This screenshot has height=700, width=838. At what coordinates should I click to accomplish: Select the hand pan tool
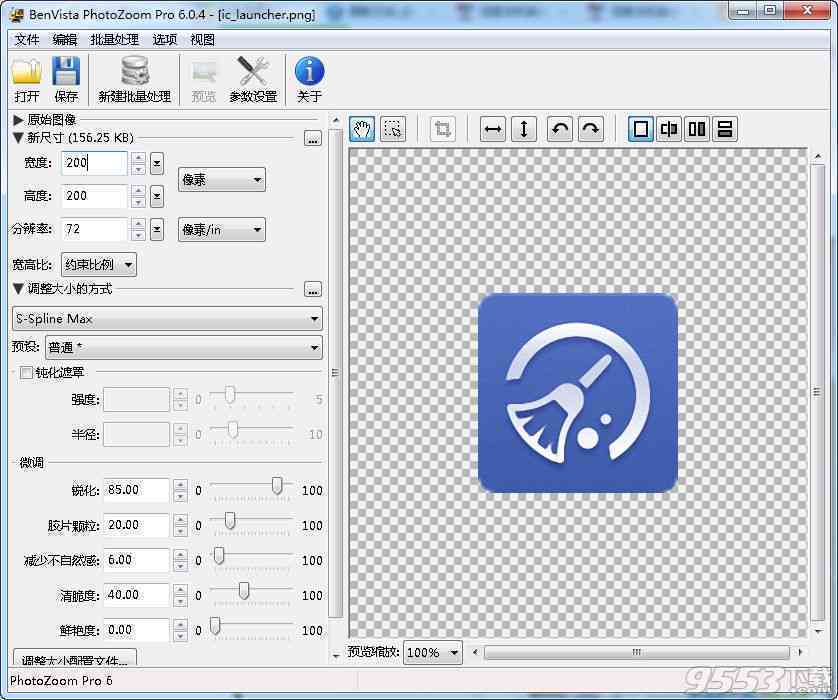[362, 129]
